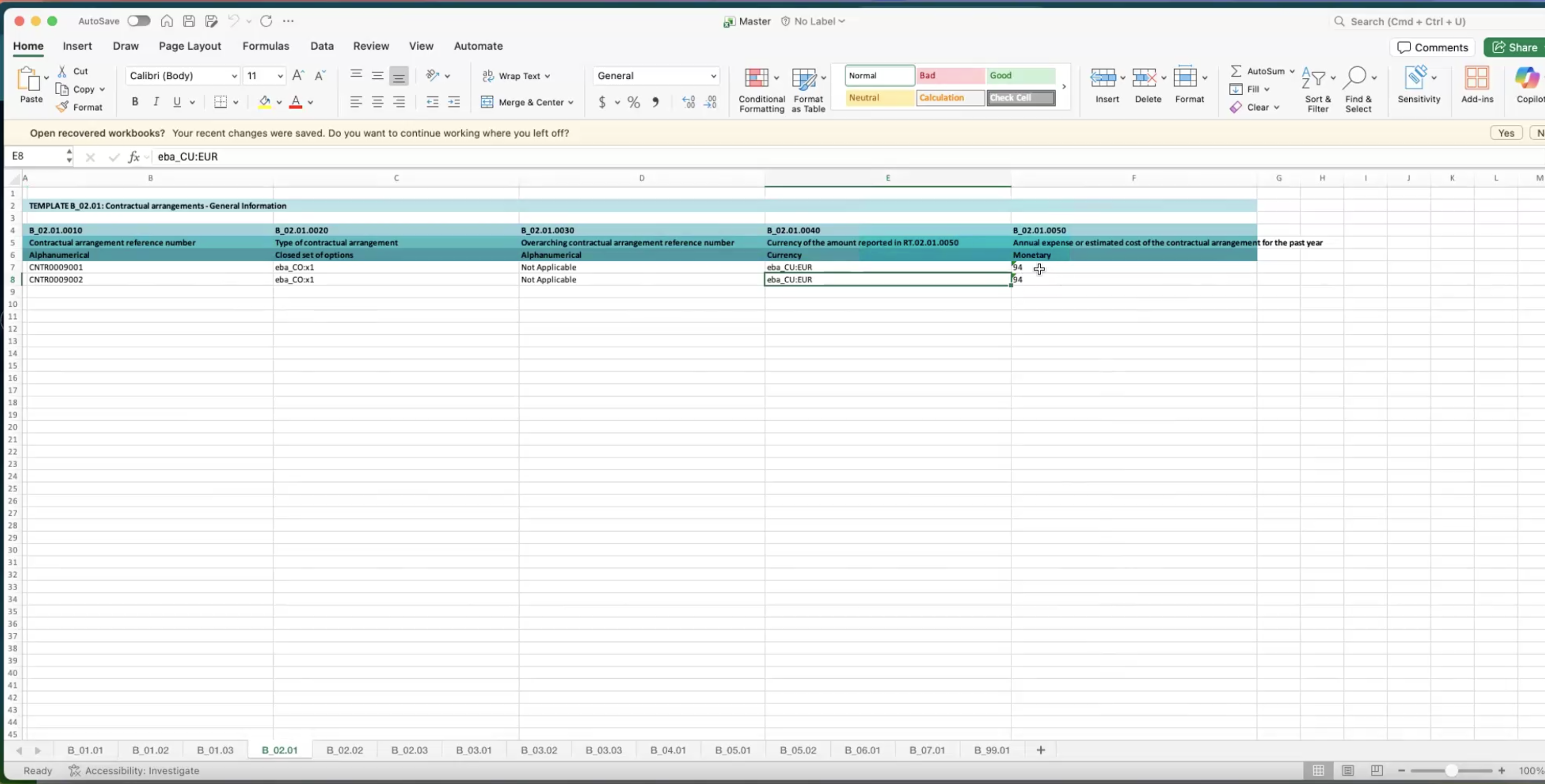Click the Add-ins icon

(x=1477, y=78)
